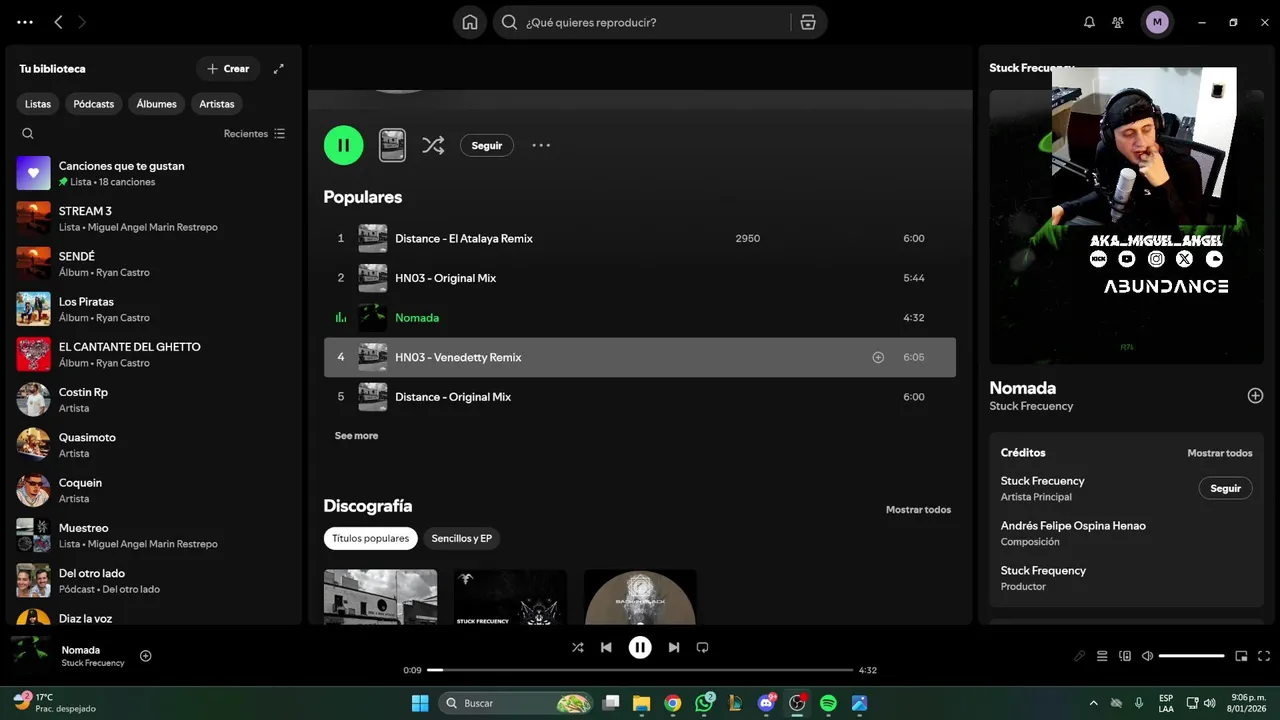
Task: Select the 'Distance - Original Mix' row
Action: (640, 397)
